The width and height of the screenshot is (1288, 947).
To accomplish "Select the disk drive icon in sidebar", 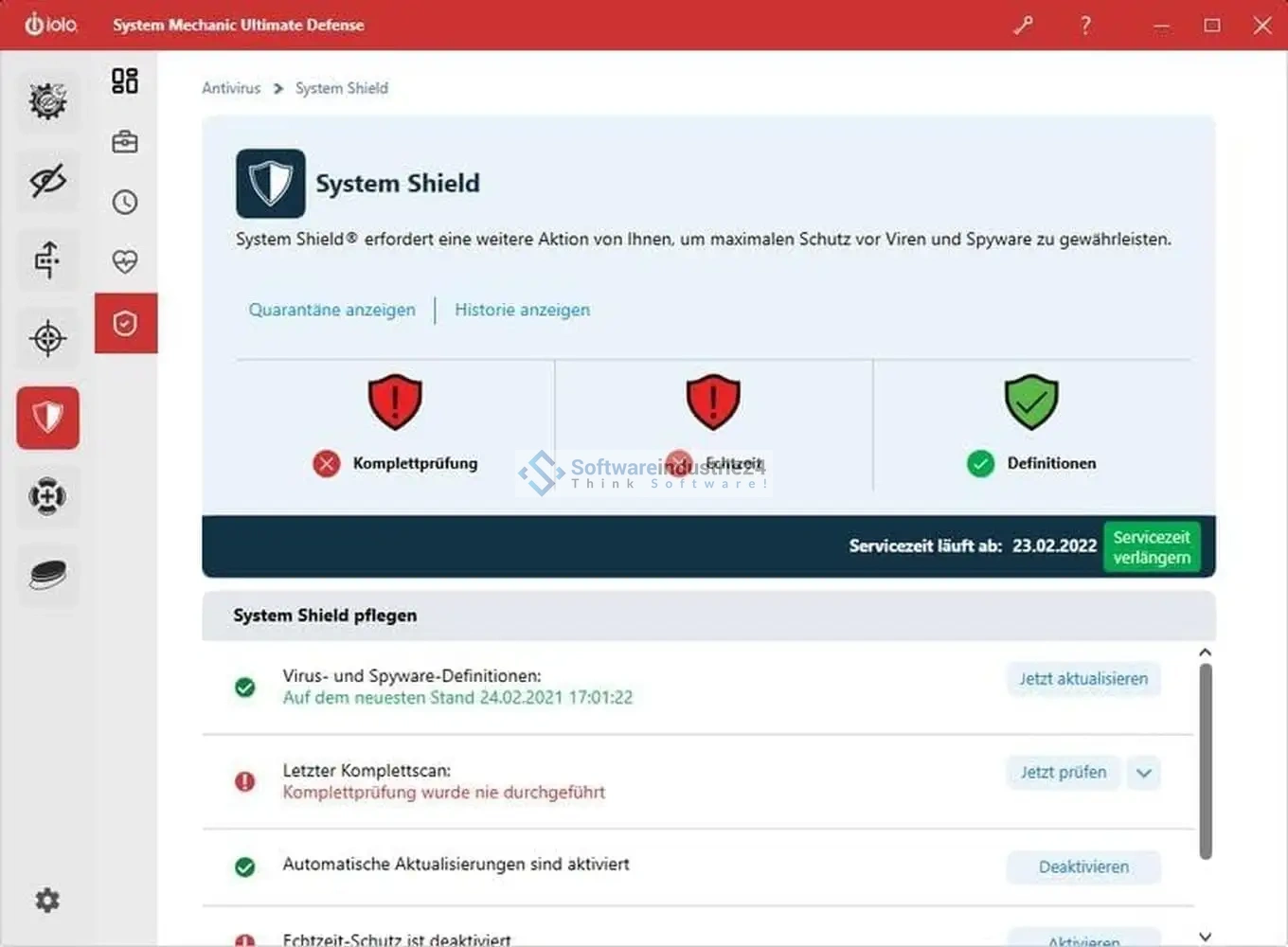I will tap(47, 575).
